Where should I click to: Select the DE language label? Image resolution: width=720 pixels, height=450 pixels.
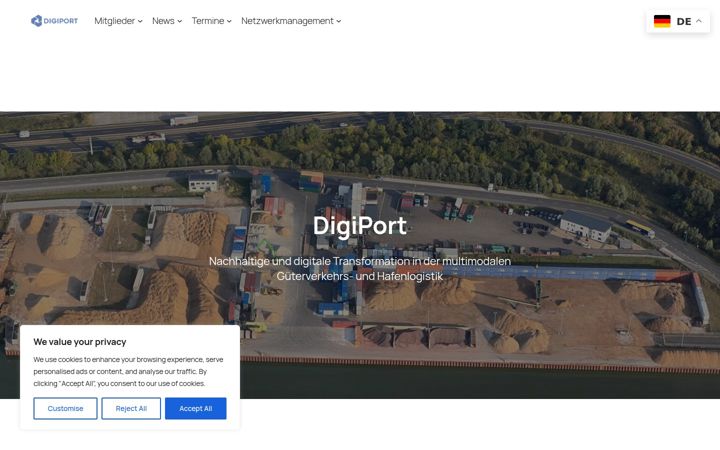point(684,21)
